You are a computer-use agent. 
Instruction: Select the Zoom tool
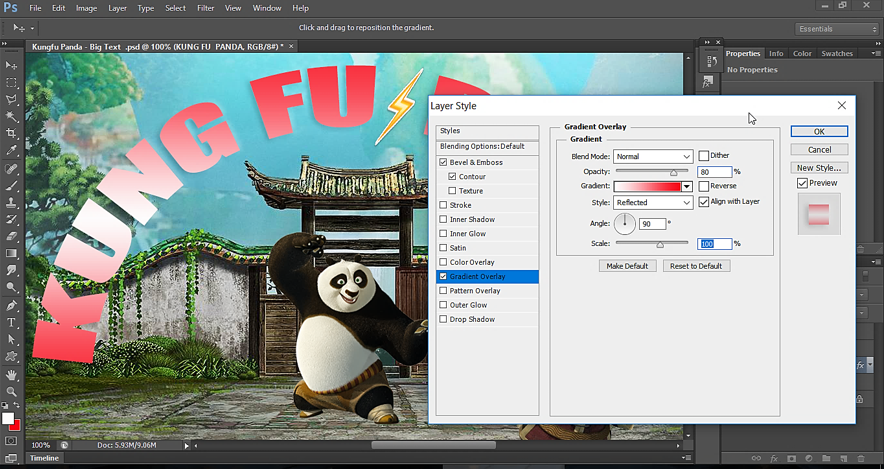click(11, 392)
